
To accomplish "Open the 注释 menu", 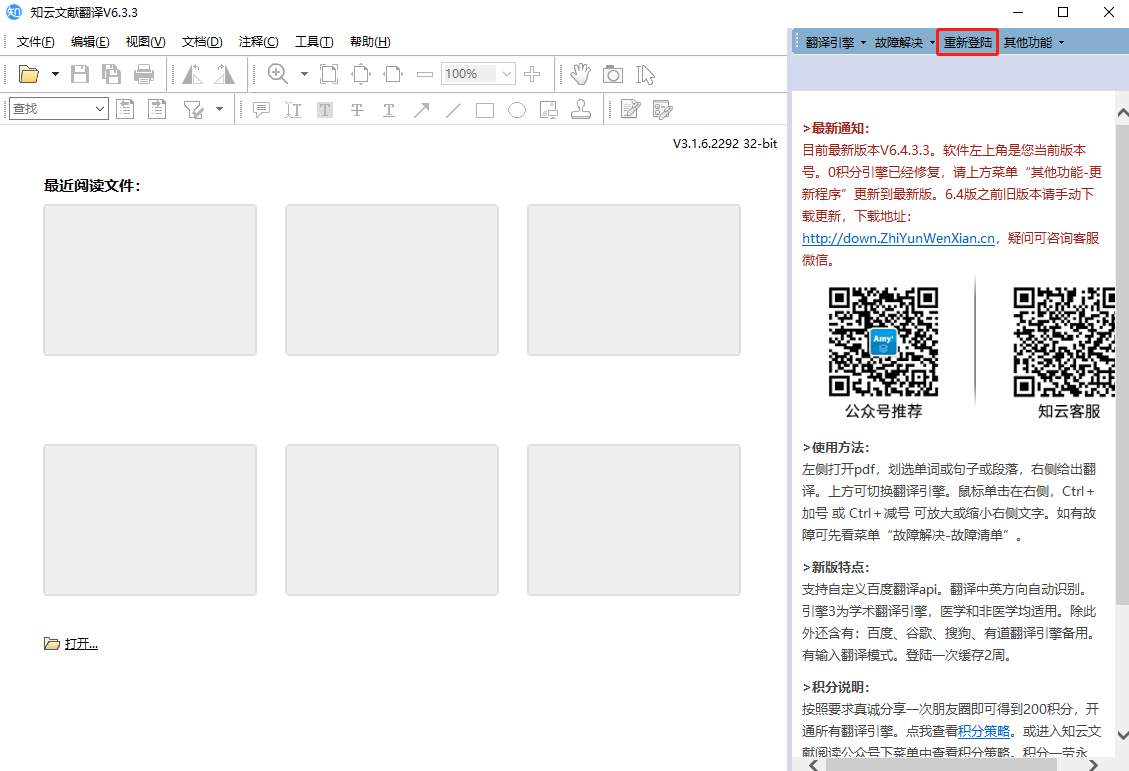I will [258, 41].
